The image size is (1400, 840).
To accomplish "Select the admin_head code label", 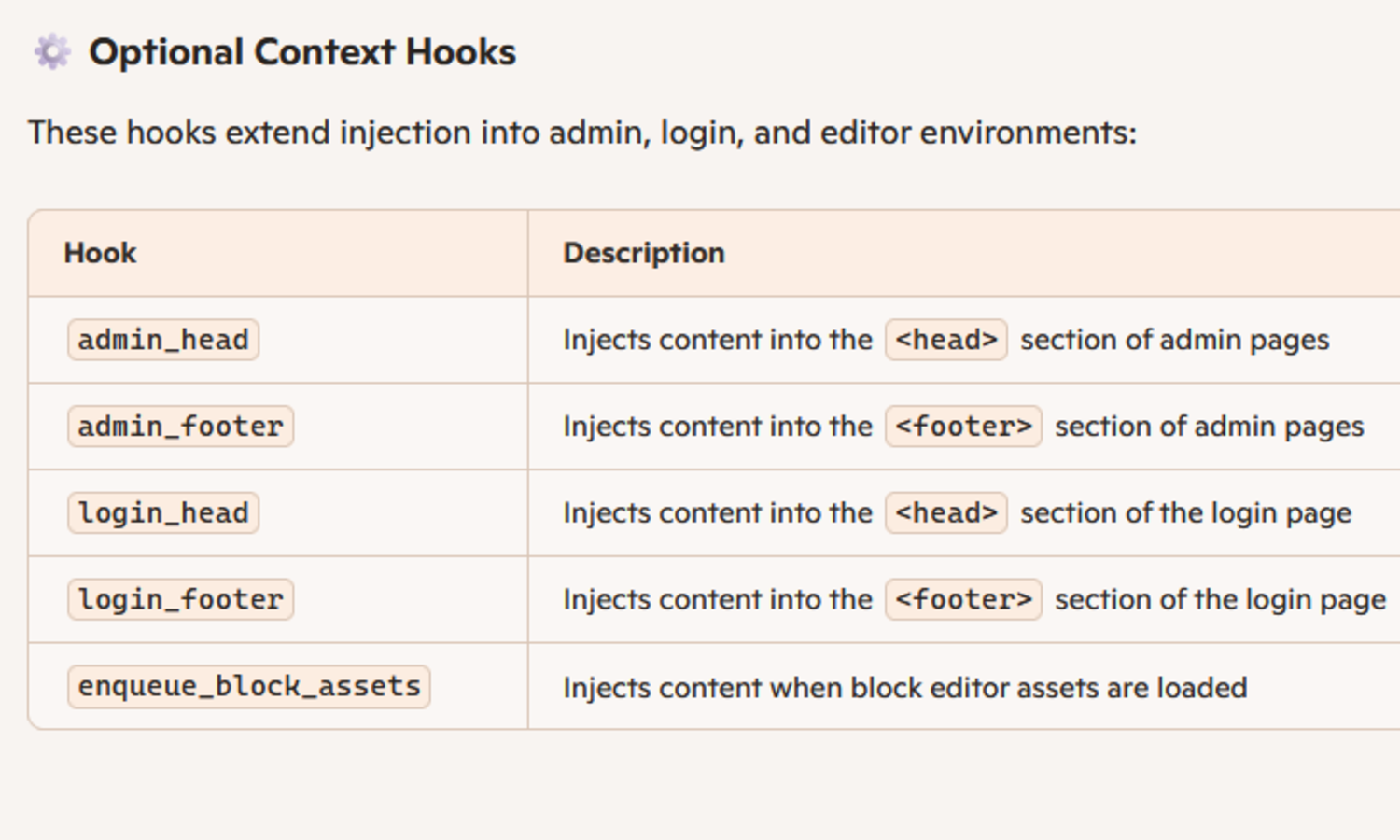I will [163, 340].
